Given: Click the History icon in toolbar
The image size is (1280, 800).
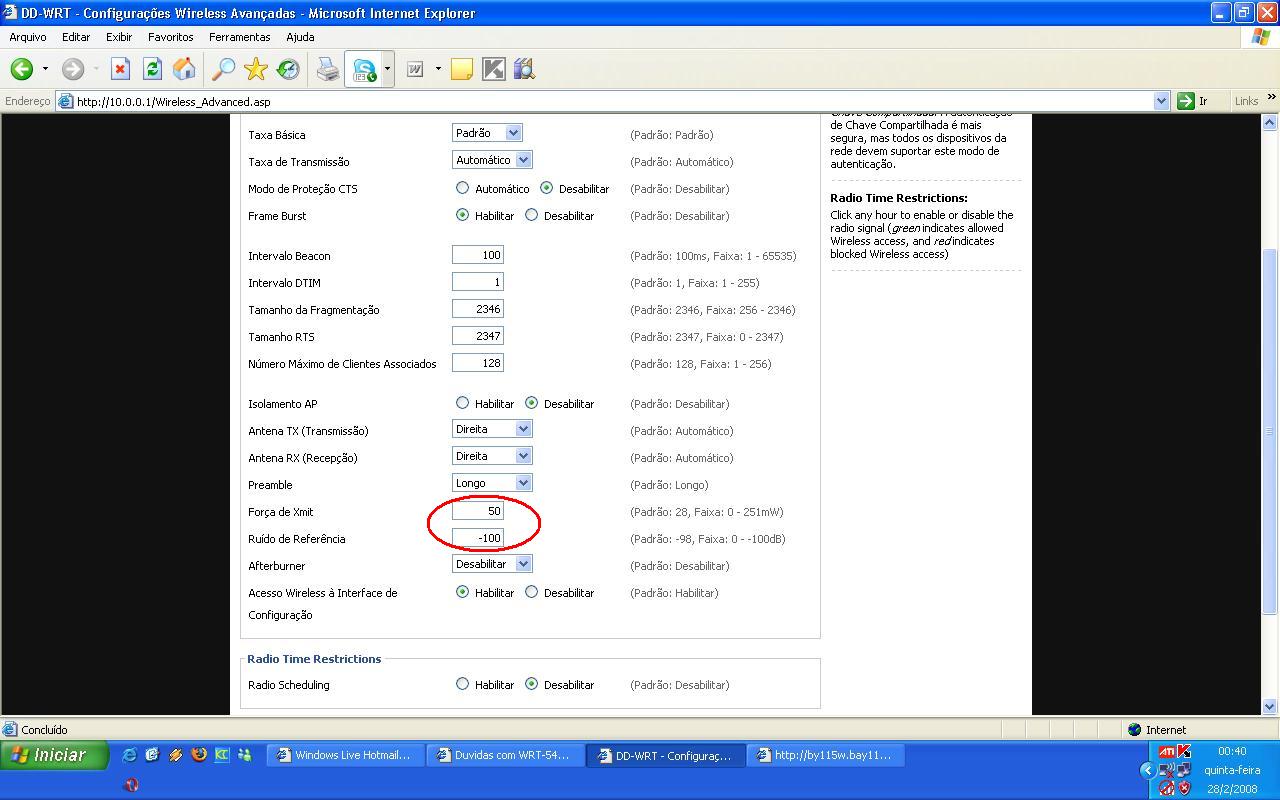Looking at the screenshot, I should point(288,69).
